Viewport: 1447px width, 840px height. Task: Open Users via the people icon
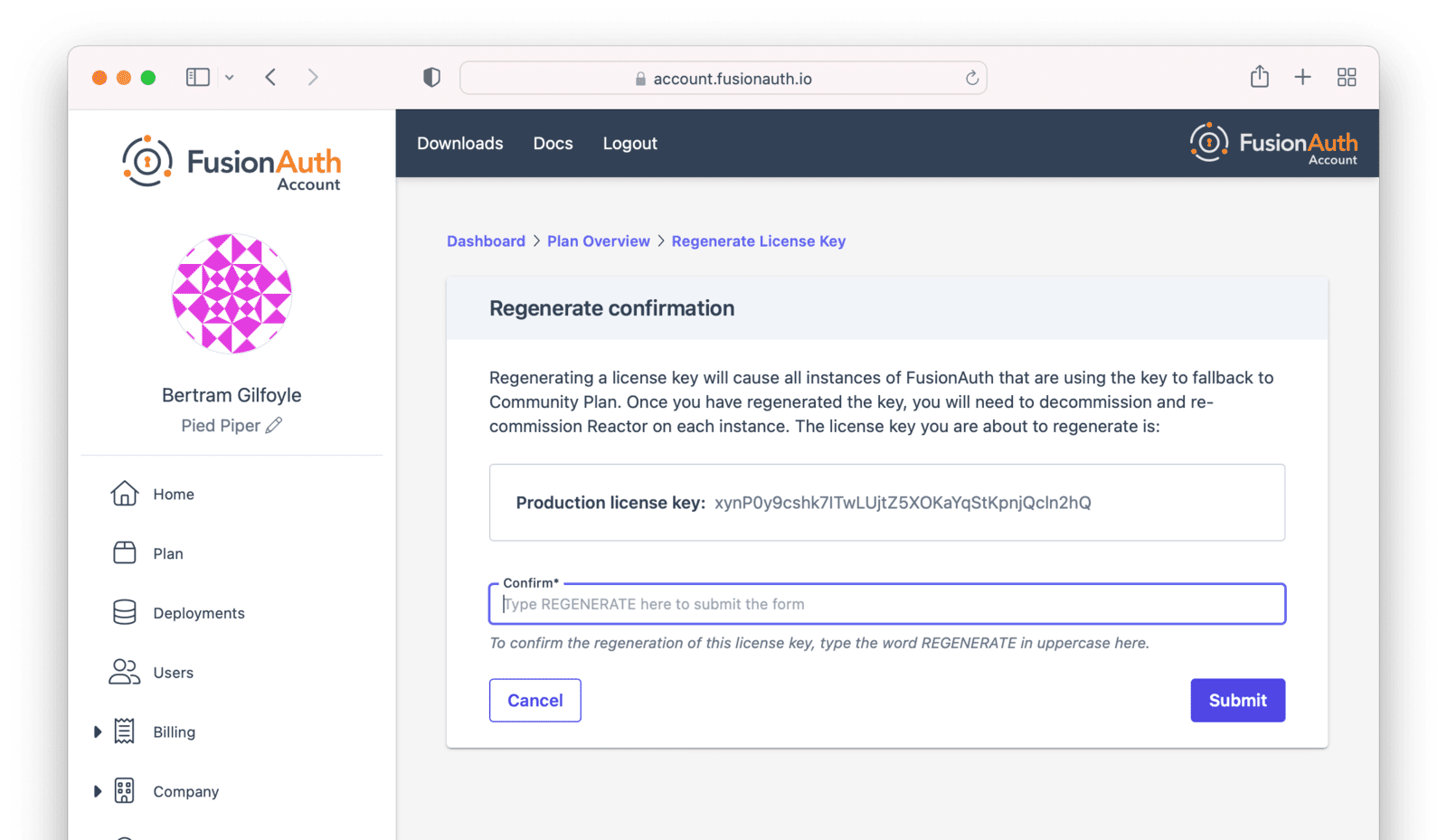tap(123, 672)
